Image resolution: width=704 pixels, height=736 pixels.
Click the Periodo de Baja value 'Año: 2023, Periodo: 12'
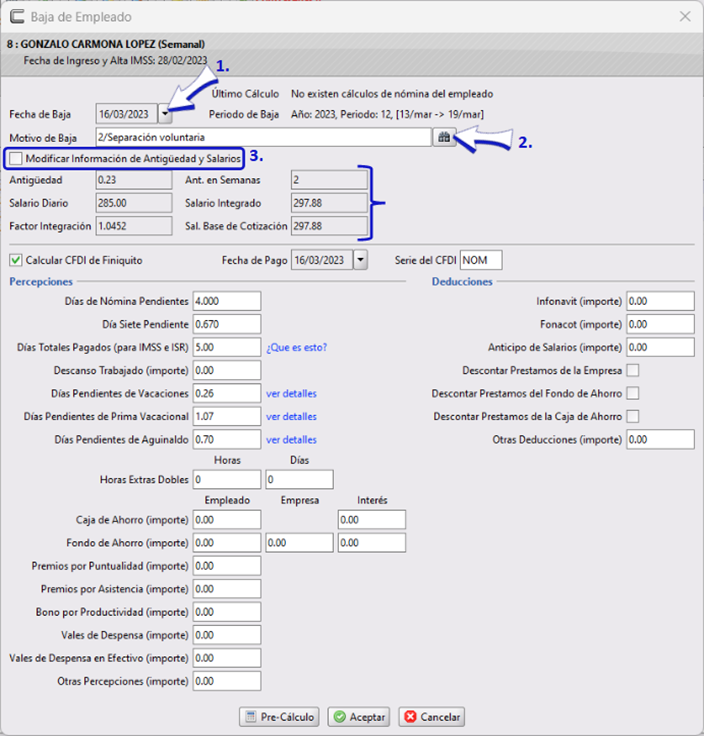(342, 114)
